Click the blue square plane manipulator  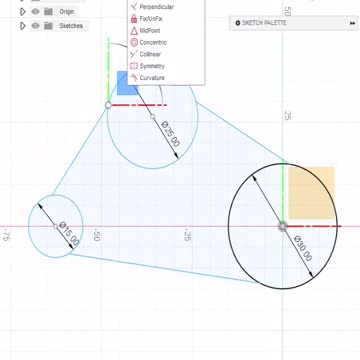point(127,83)
